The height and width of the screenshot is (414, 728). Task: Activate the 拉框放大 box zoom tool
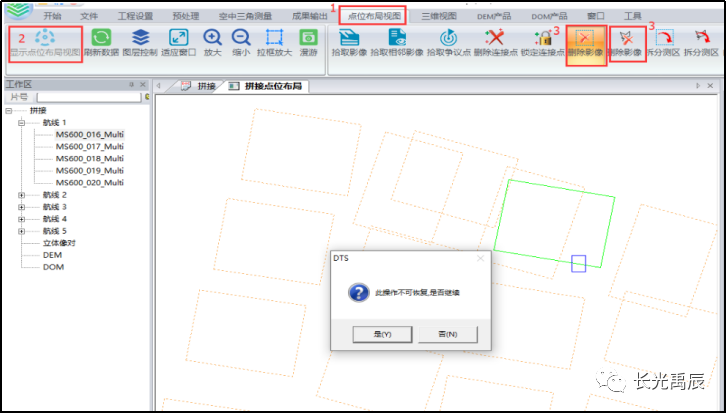275,40
